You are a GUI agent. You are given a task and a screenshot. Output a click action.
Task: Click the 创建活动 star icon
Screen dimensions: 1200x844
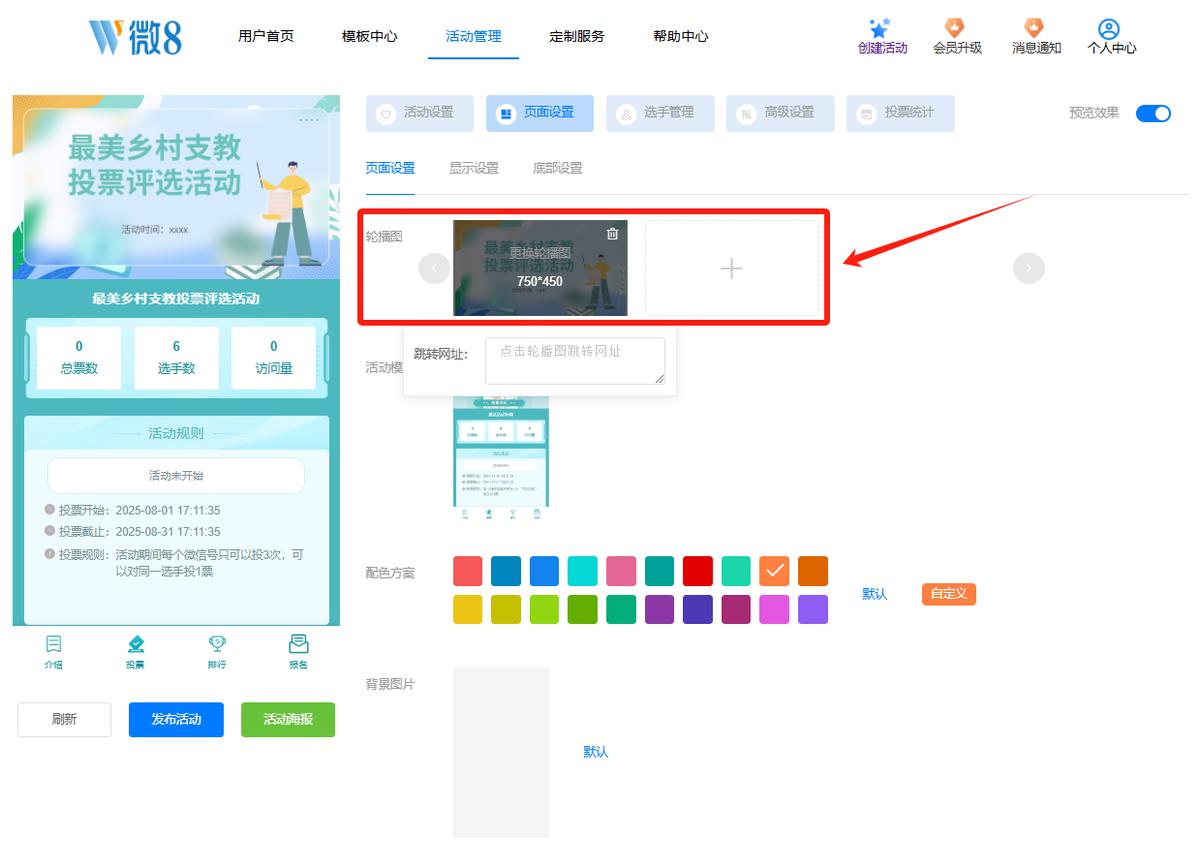coord(880,28)
